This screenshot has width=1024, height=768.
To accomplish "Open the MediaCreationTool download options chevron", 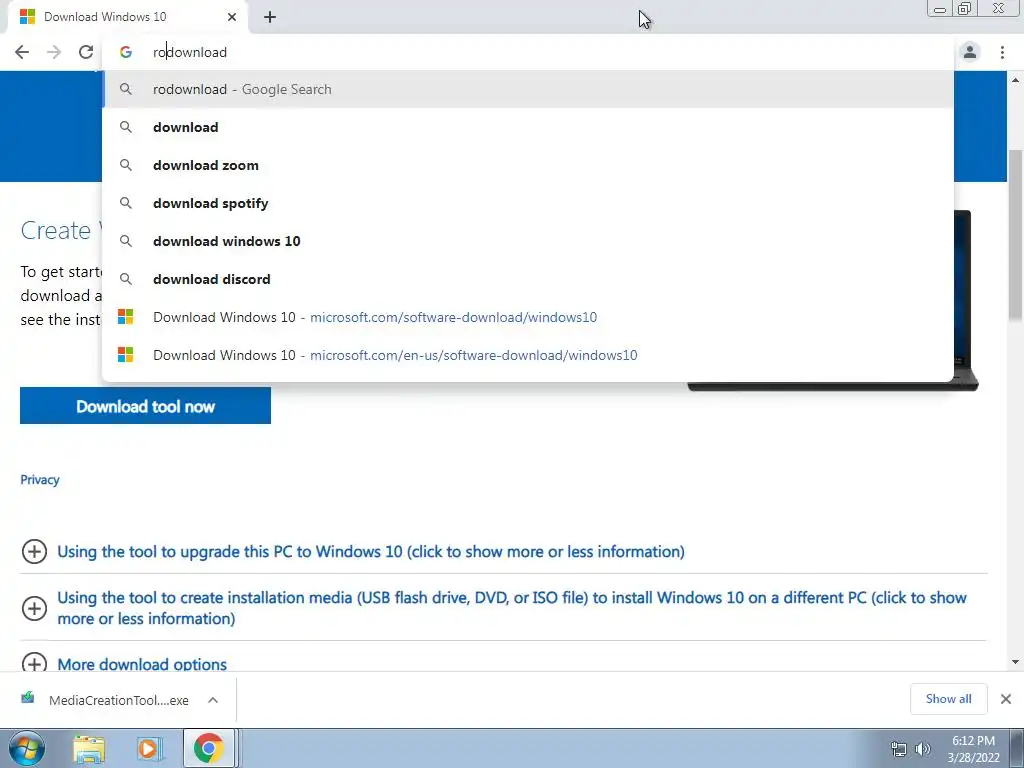I will tap(213, 700).
